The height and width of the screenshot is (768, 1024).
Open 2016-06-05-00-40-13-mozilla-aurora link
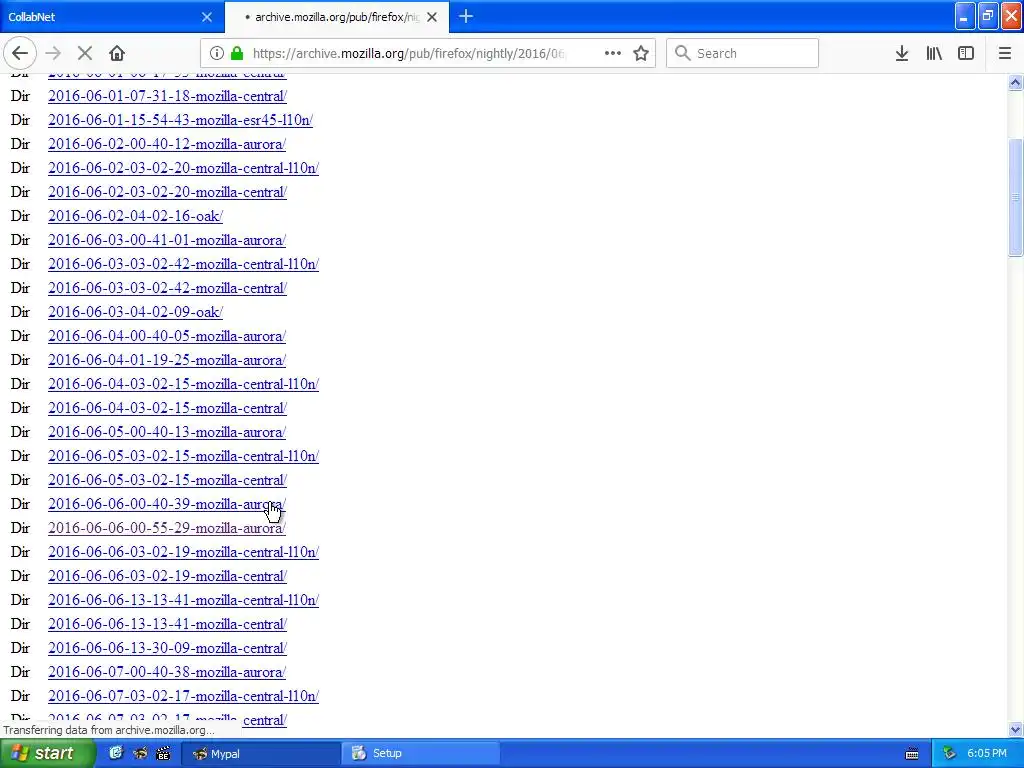pos(167,432)
